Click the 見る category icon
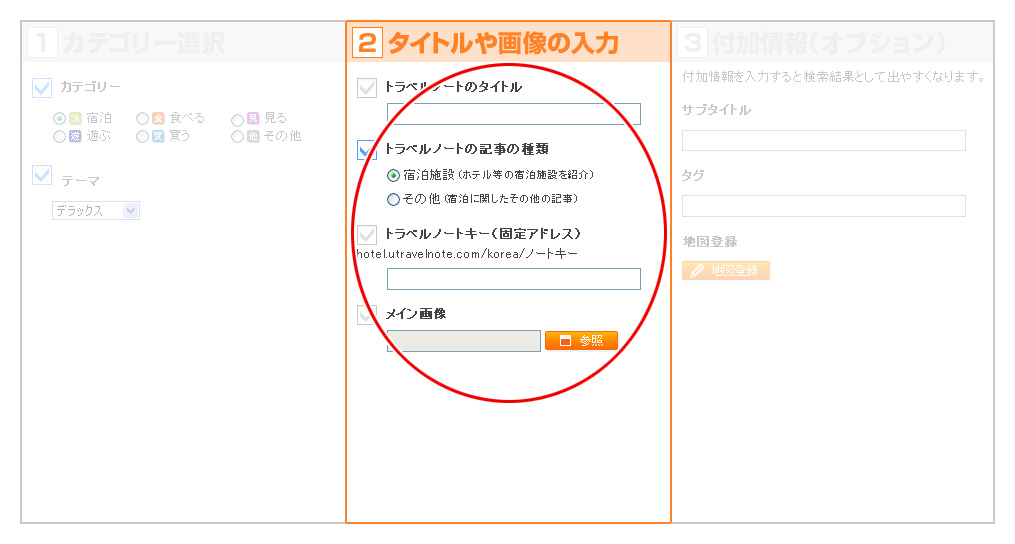1015x544 pixels. [253, 118]
